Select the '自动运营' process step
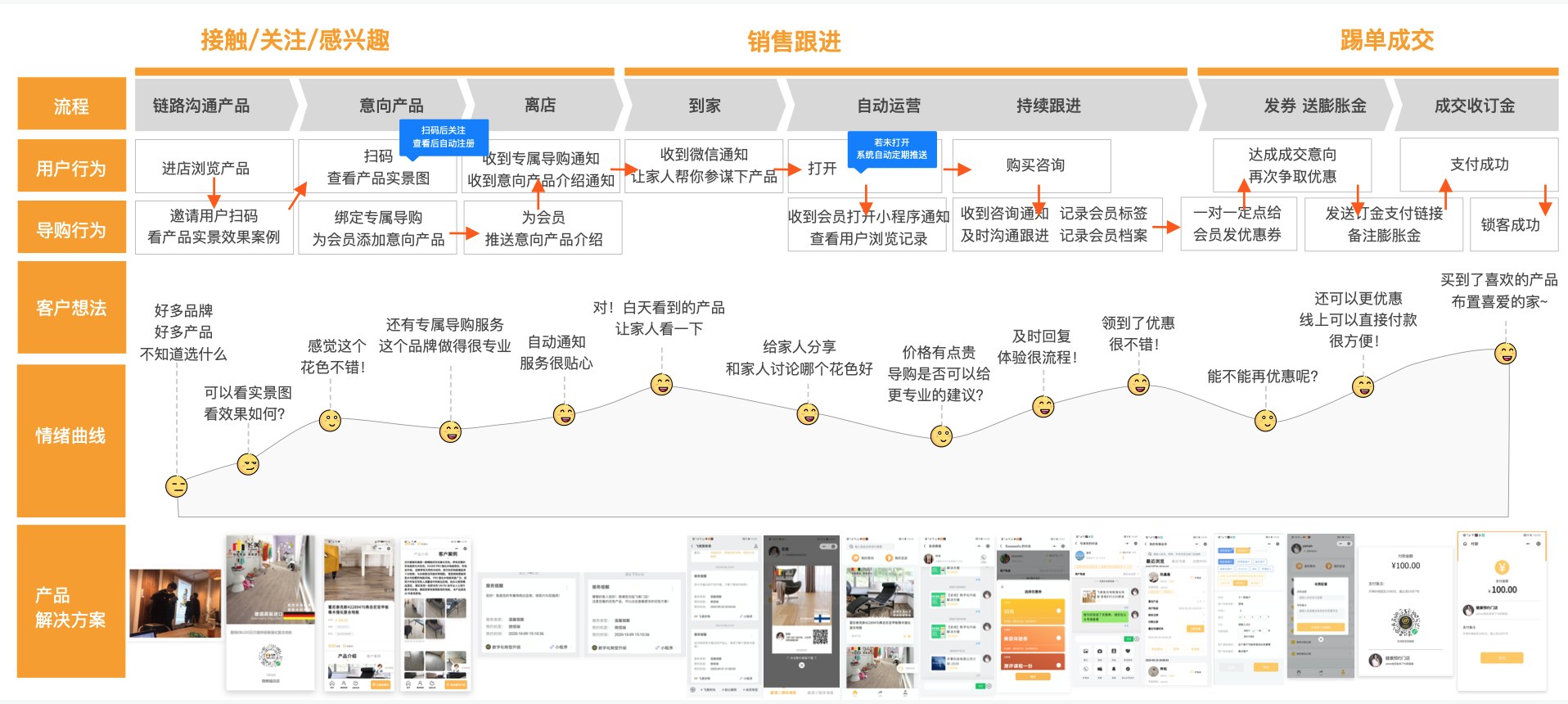This screenshot has width=1568, height=704. (x=889, y=106)
